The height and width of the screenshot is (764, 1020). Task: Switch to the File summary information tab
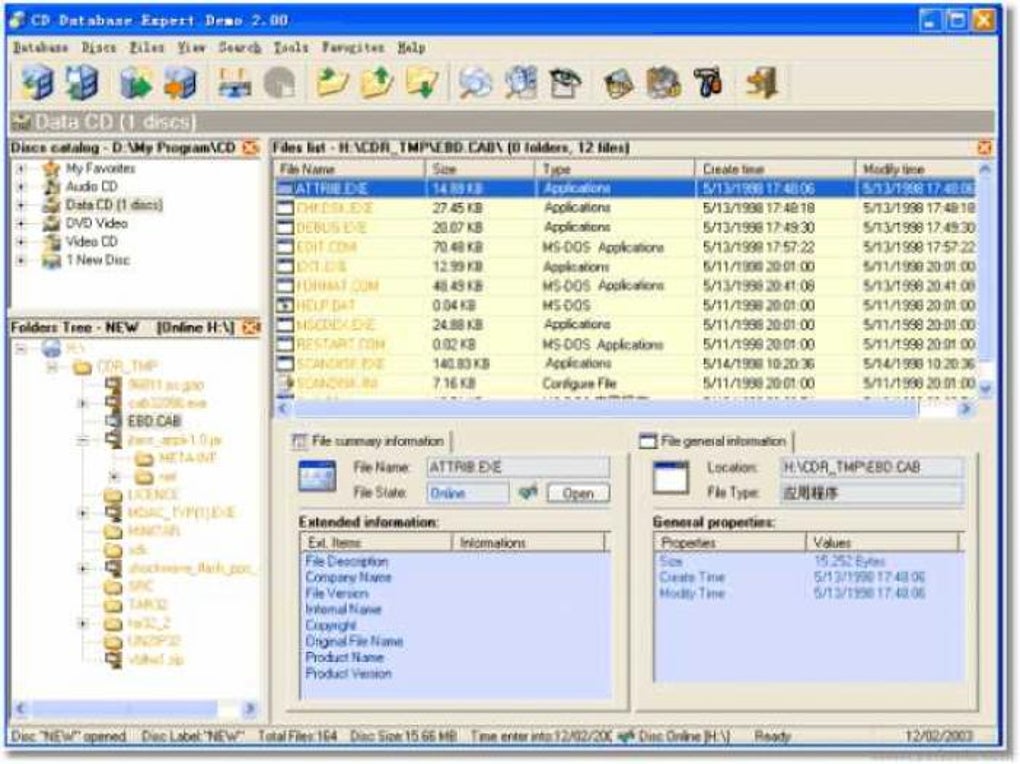coord(369,441)
